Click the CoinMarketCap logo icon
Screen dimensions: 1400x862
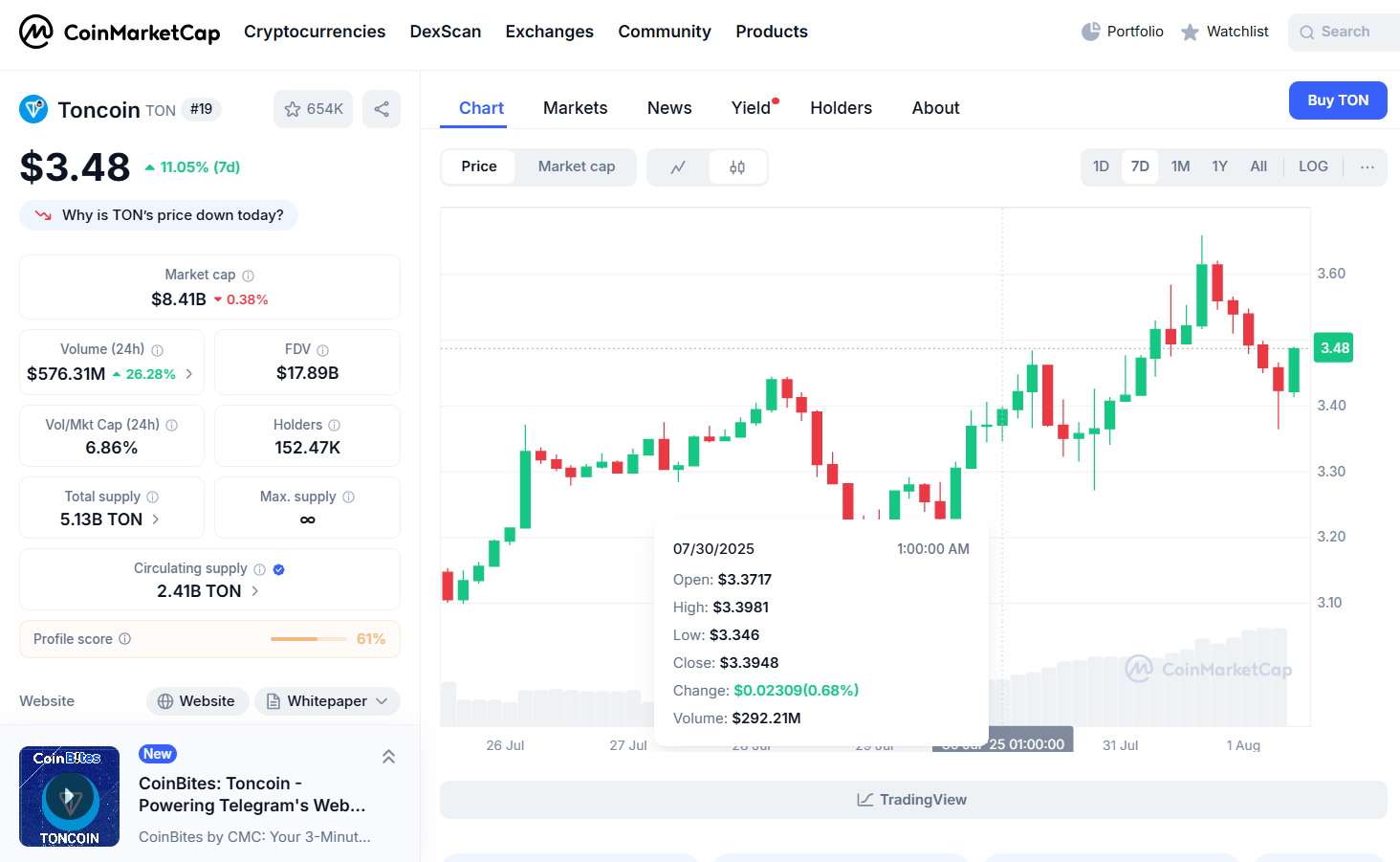36,32
